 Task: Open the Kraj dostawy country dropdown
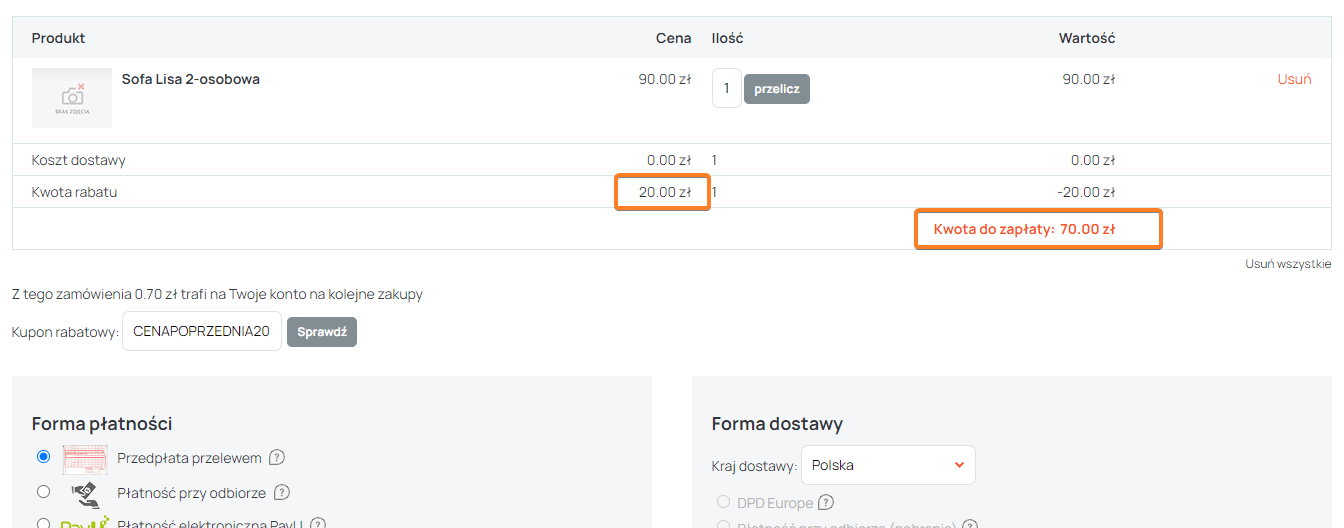click(x=887, y=465)
